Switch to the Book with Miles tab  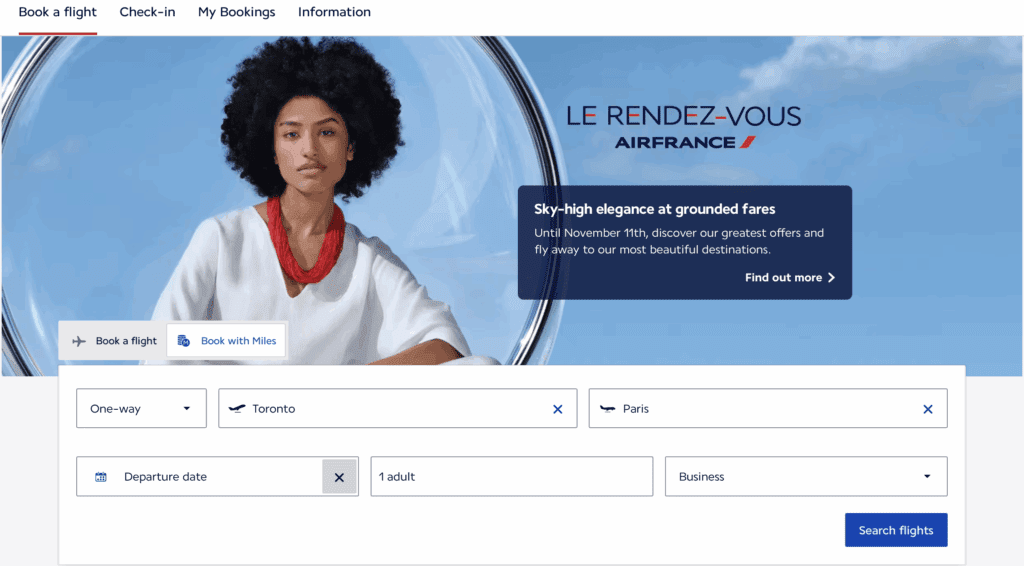click(x=226, y=341)
